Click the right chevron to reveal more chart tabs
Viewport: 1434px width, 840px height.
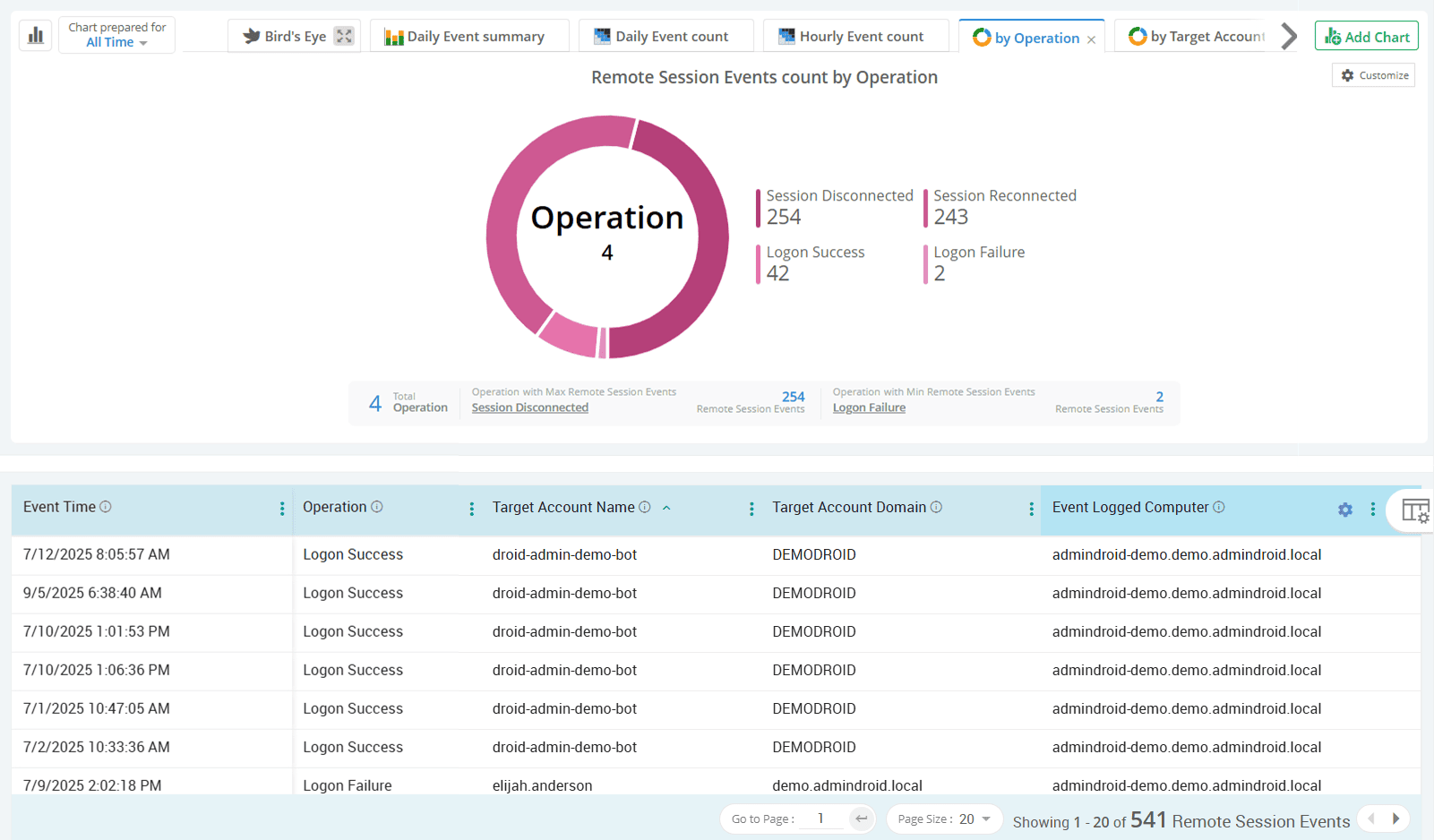click(1287, 36)
